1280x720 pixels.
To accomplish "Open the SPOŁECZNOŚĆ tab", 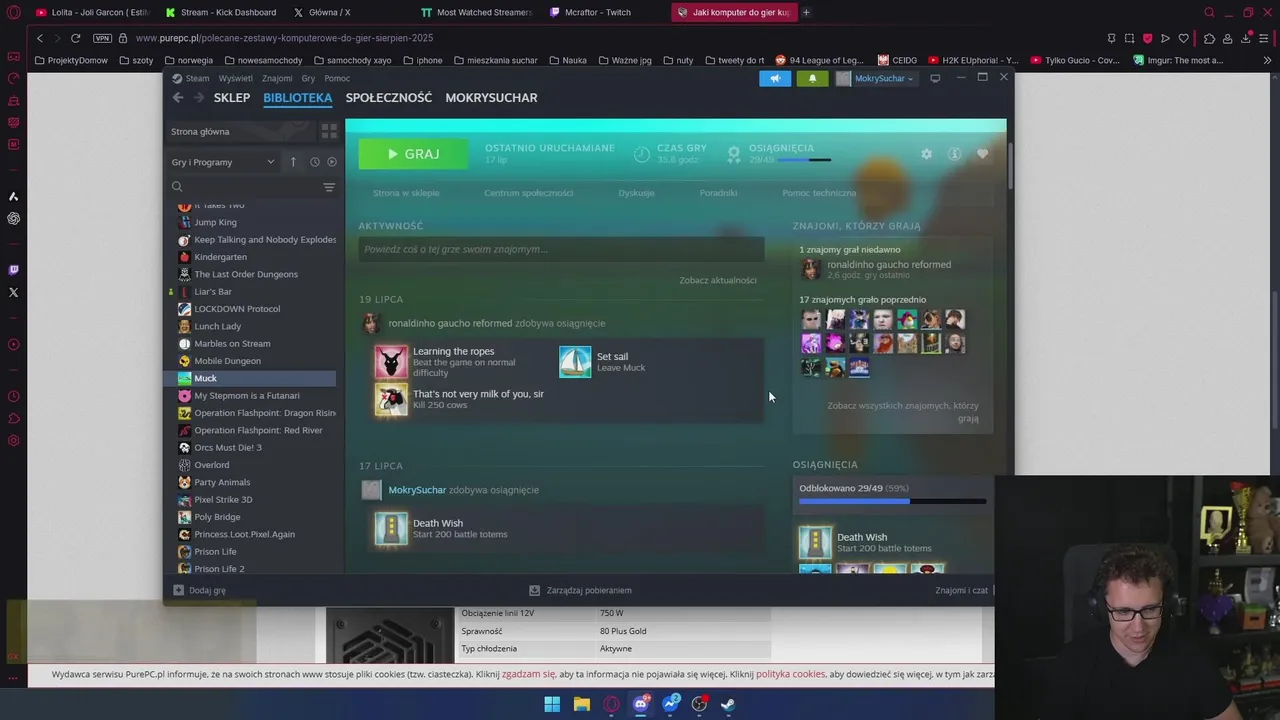I will pyautogui.click(x=389, y=97).
